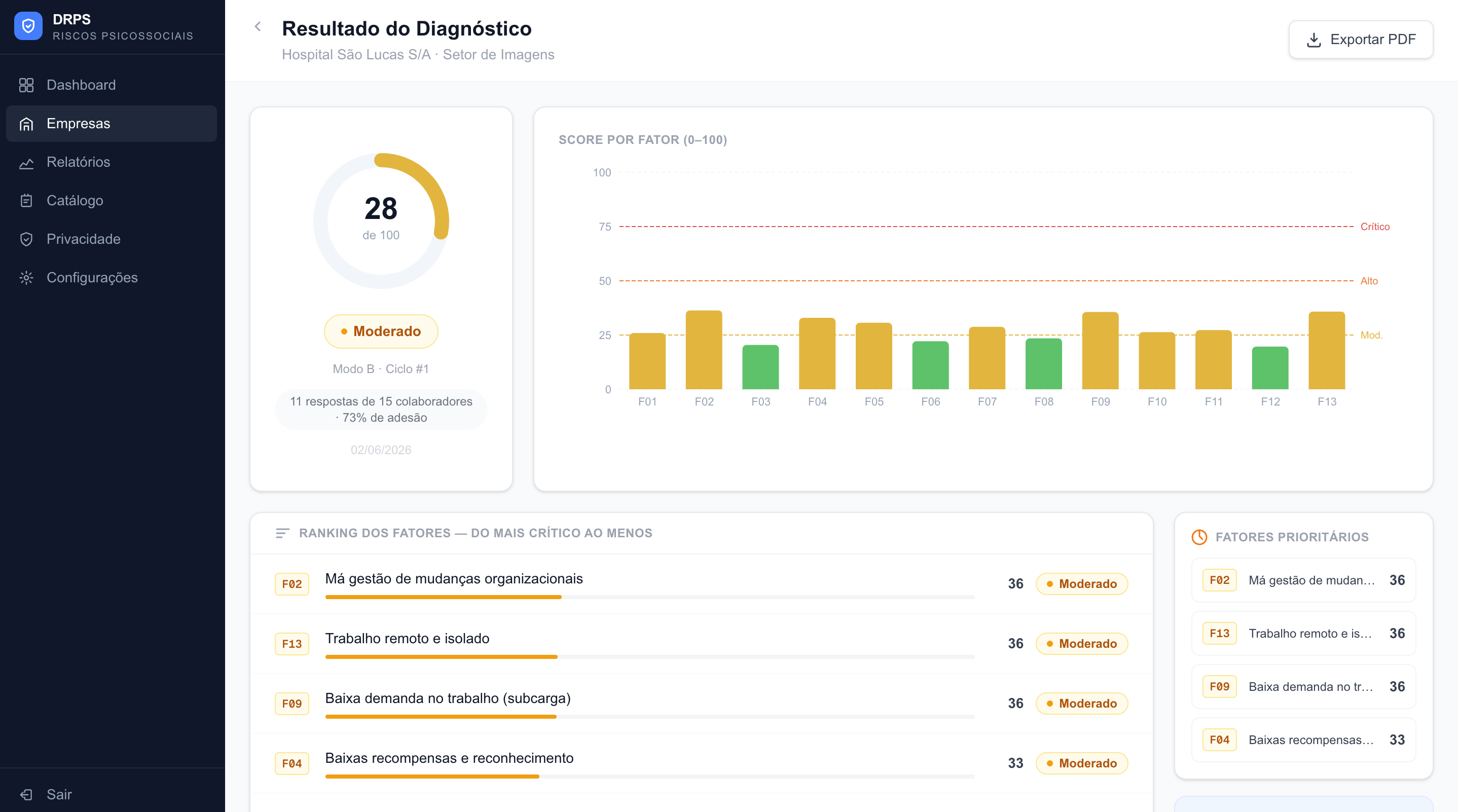Click the F13 code tag in ranking
1458x812 pixels.
pos(292,644)
